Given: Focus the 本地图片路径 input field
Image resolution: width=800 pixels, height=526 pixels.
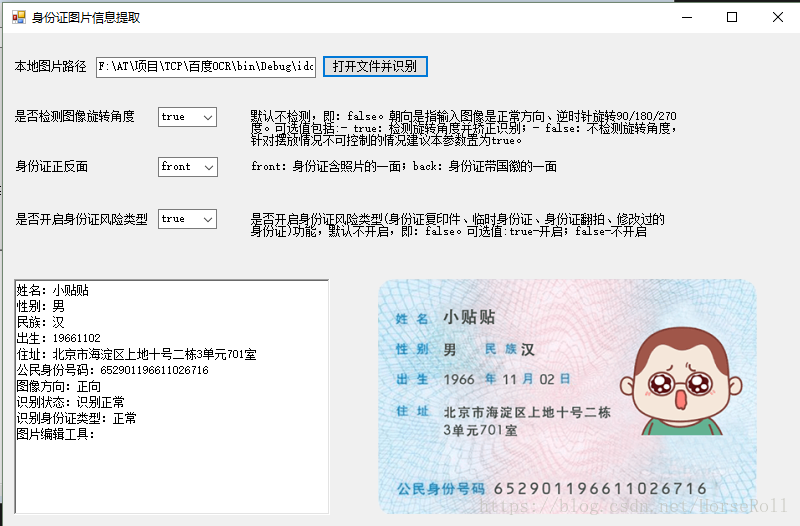Looking at the screenshot, I should click(206, 67).
